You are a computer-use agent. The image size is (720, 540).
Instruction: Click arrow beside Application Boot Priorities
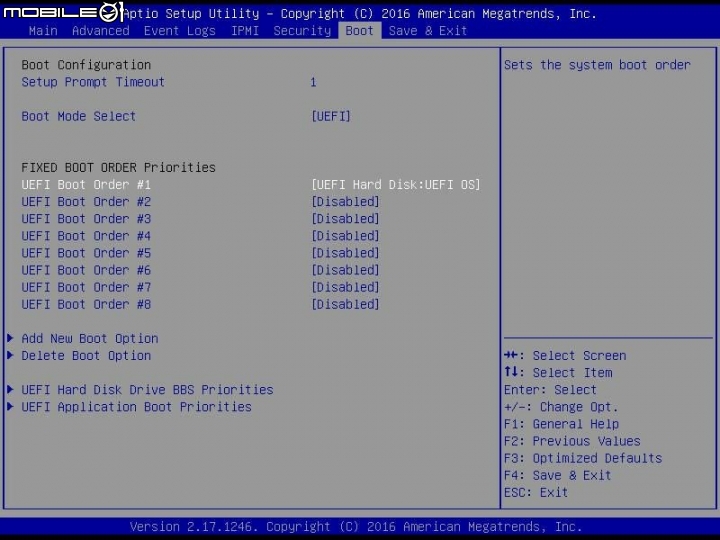[10, 407]
